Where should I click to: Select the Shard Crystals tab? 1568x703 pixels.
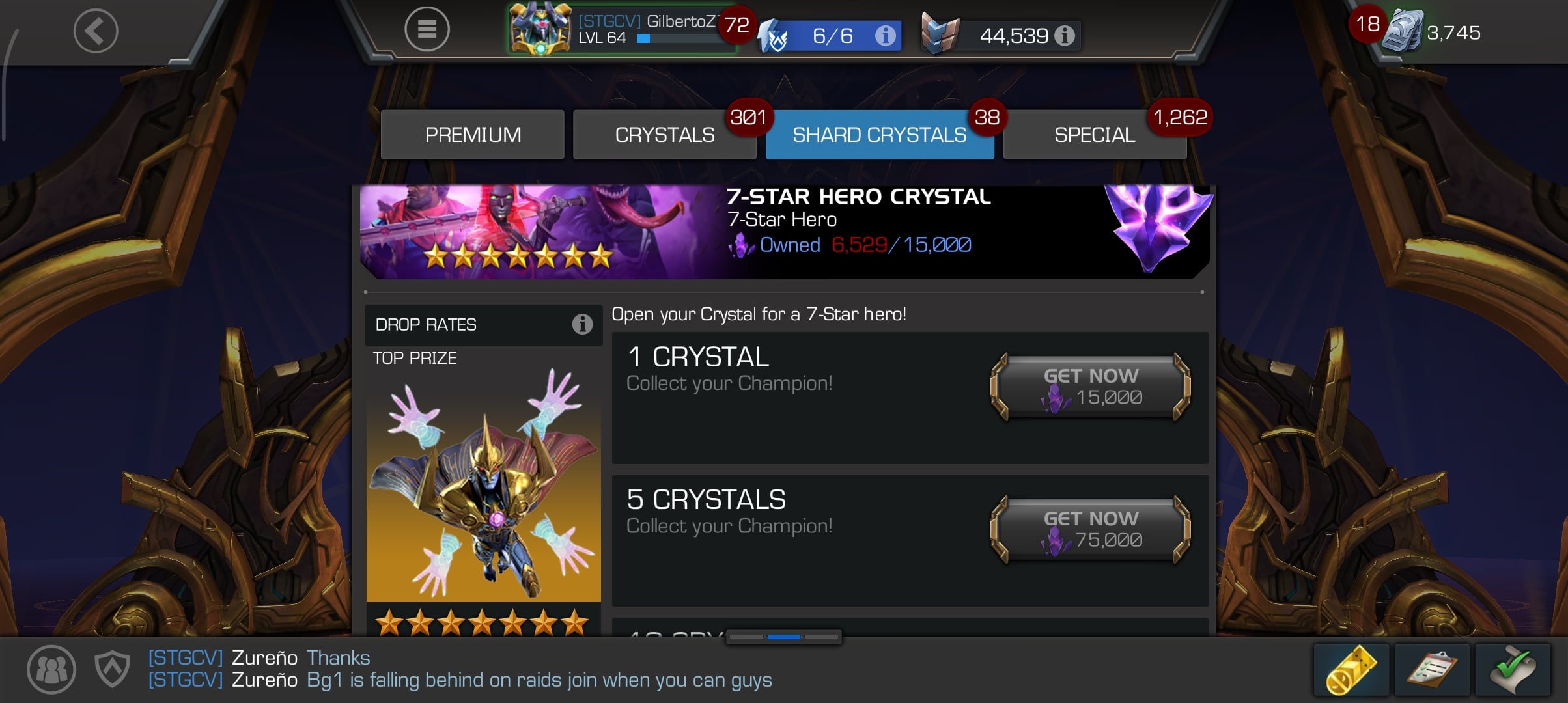coord(880,135)
